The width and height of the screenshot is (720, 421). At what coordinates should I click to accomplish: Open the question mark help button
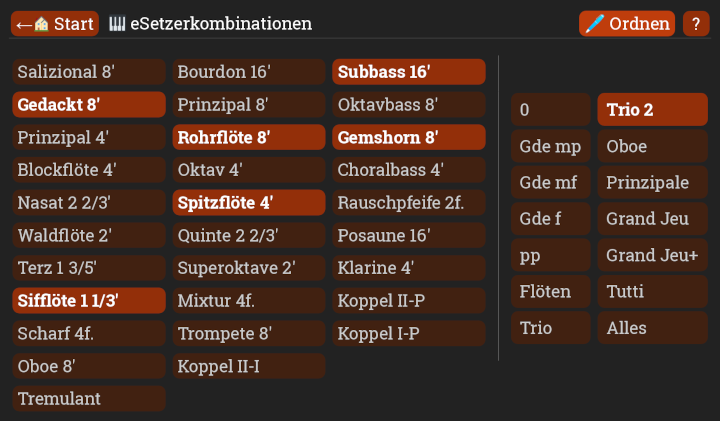[695, 23]
